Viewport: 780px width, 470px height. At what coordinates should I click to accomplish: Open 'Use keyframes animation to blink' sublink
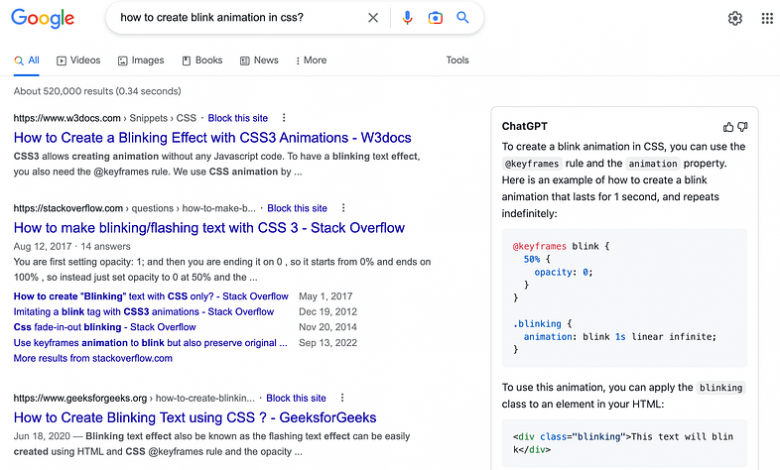(x=150, y=343)
